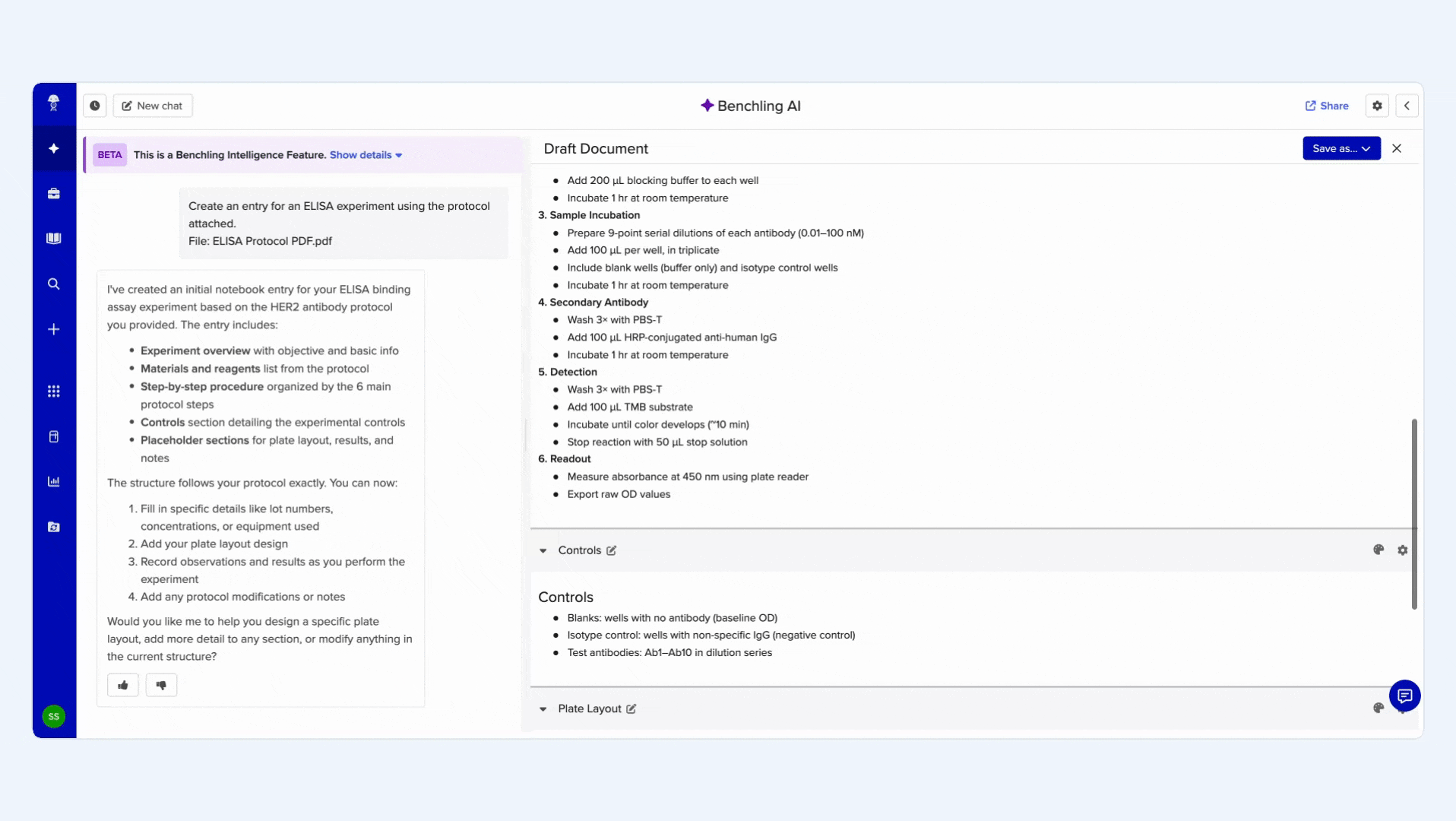Viewport: 1456px width, 821px height.
Task: Start a New chat
Action: (x=152, y=105)
